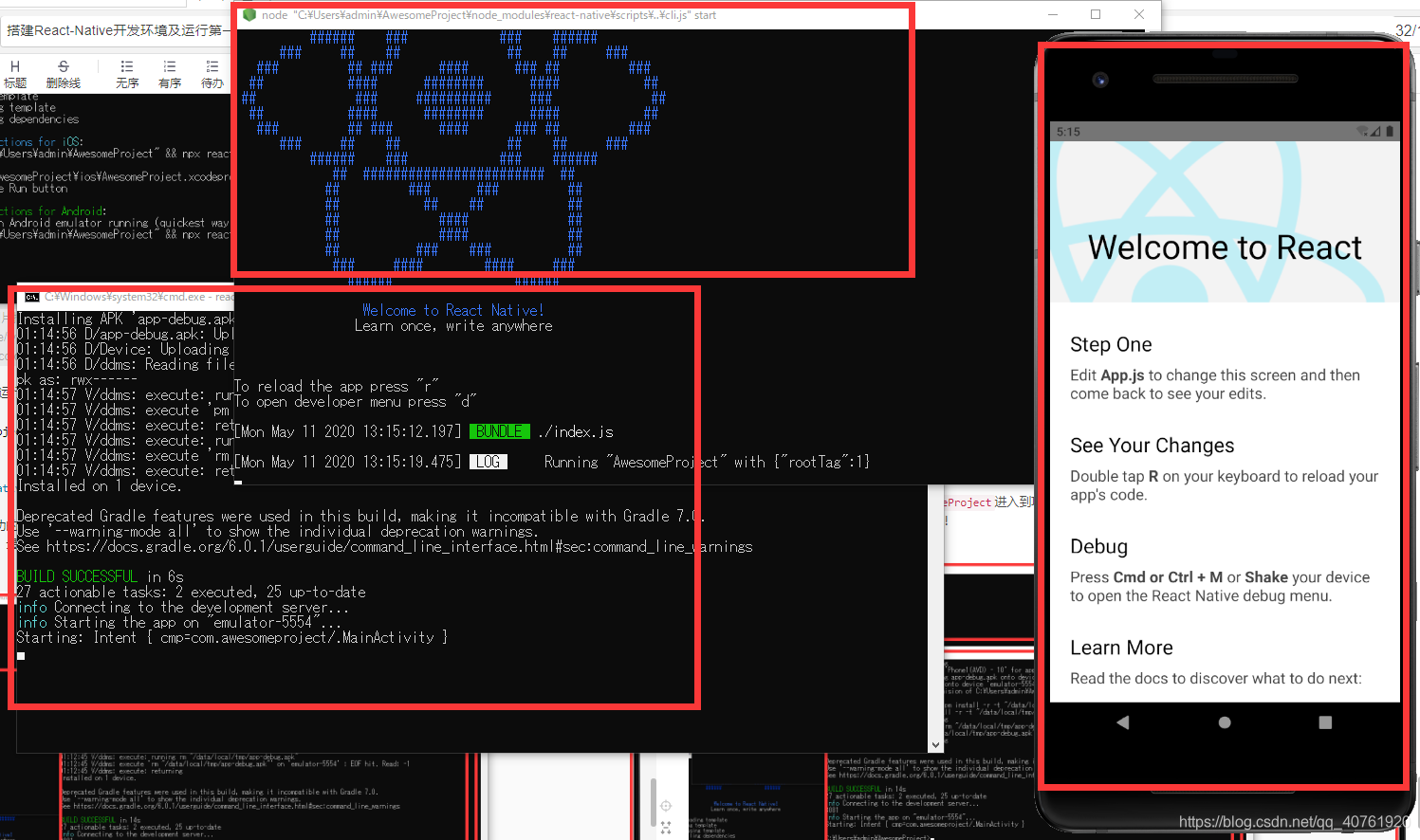Screen dimensions: 1420x840
Task: Click the cmd.exe window title text
Action: coord(138,297)
